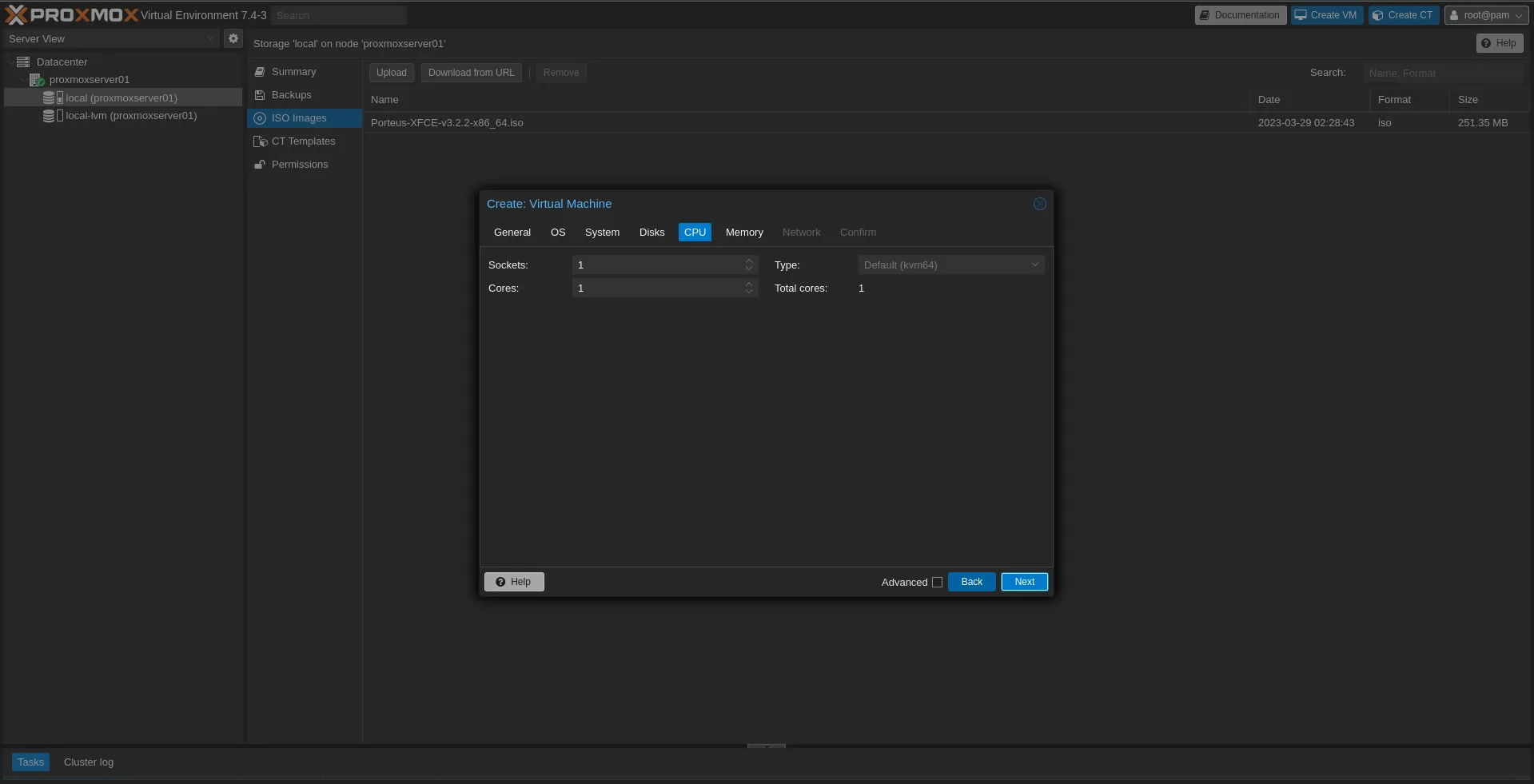Decrease the Cores value with spinner
Viewport: 1534px width, 784px height.
pos(749,292)
